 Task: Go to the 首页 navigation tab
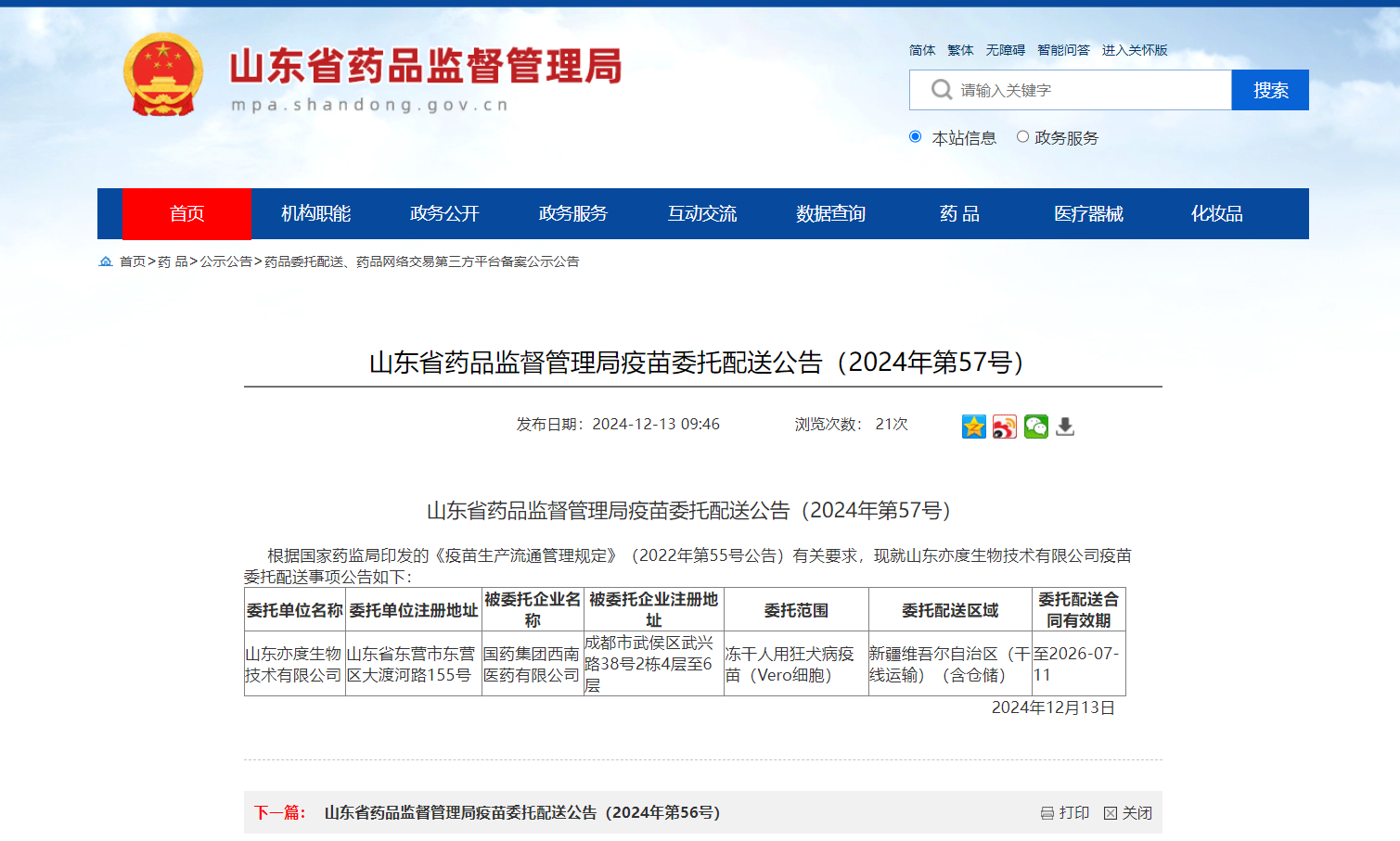click(186, 214)
